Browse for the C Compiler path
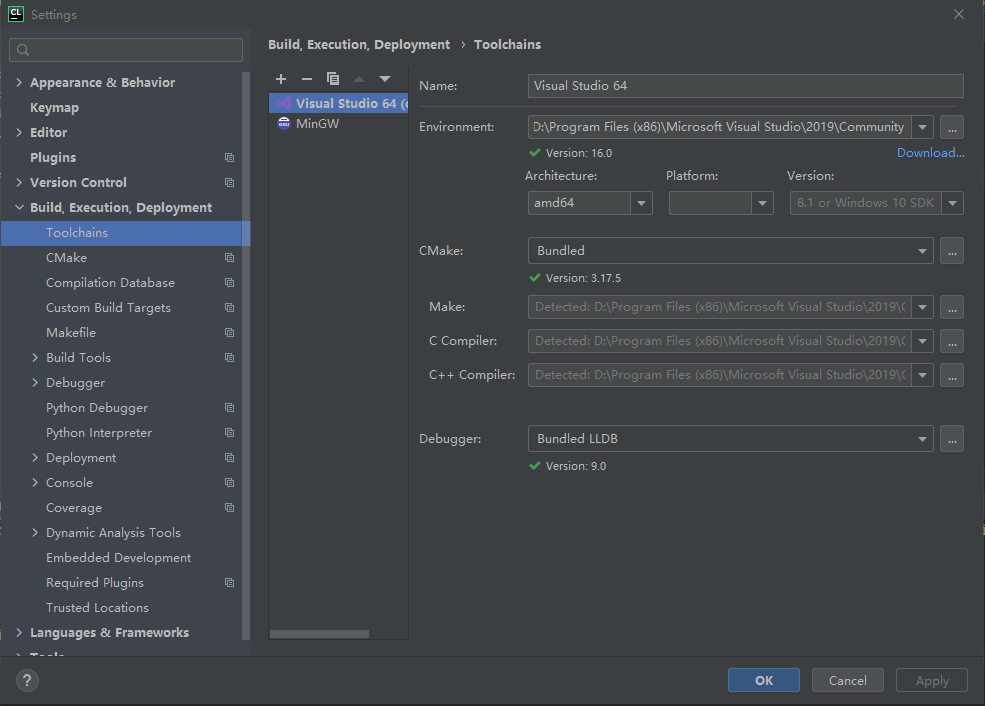 click(x=952, y=341)
